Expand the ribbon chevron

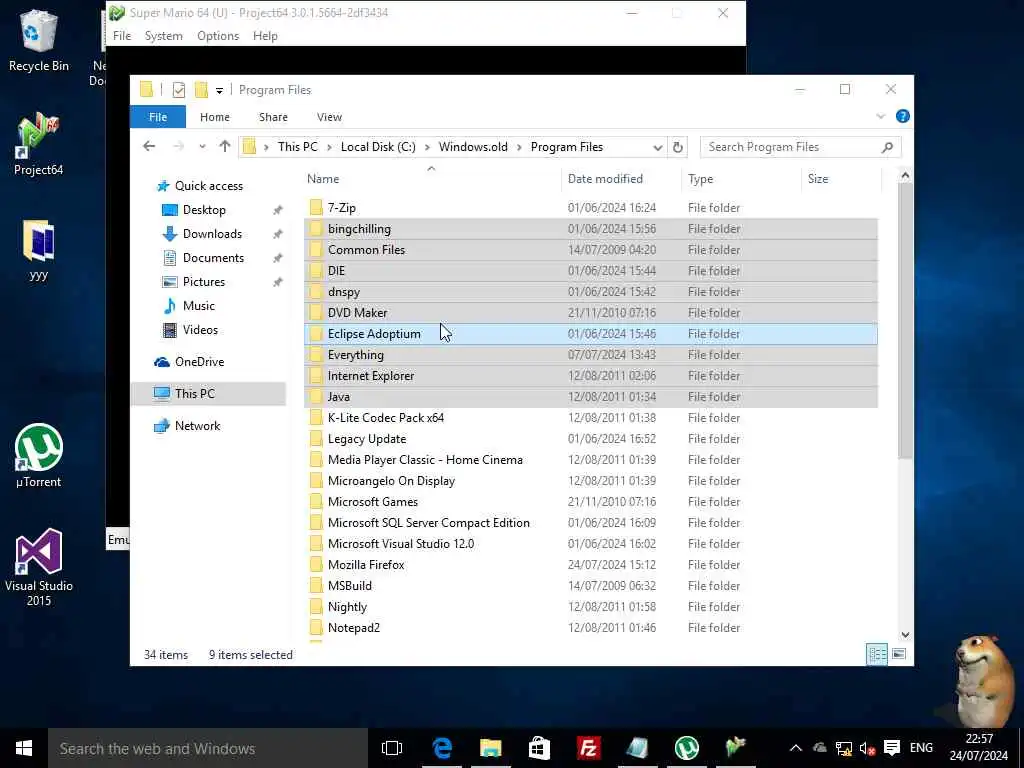click(x=880, y=116)
